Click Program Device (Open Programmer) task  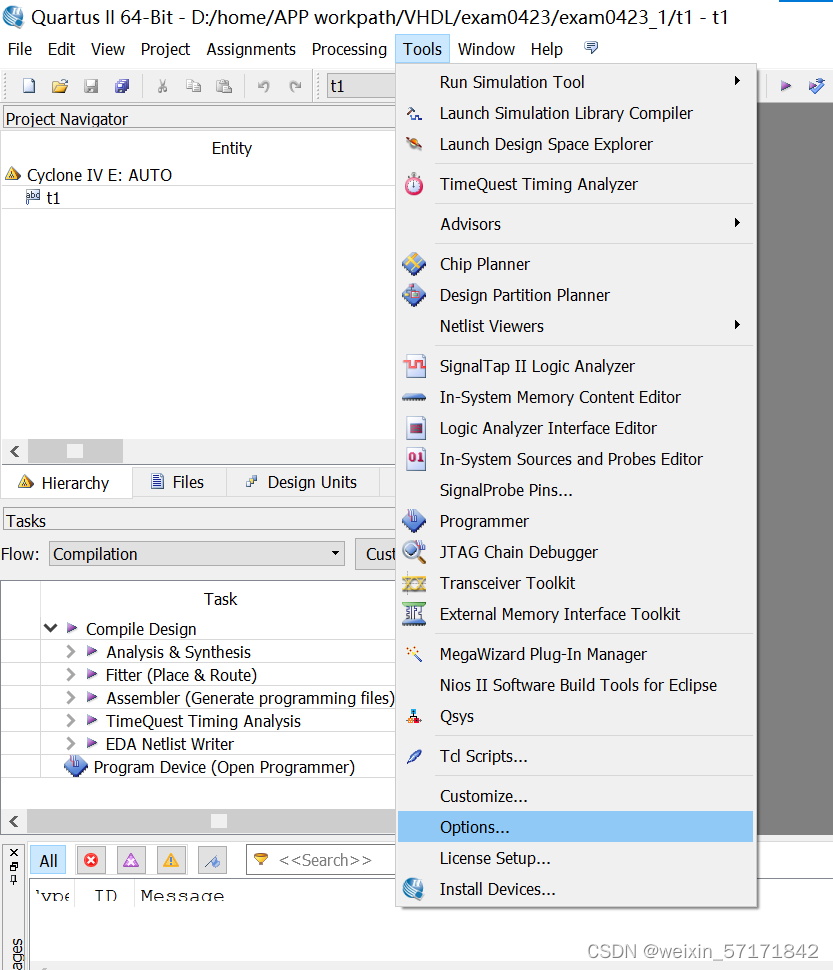(x=224, y=767)
